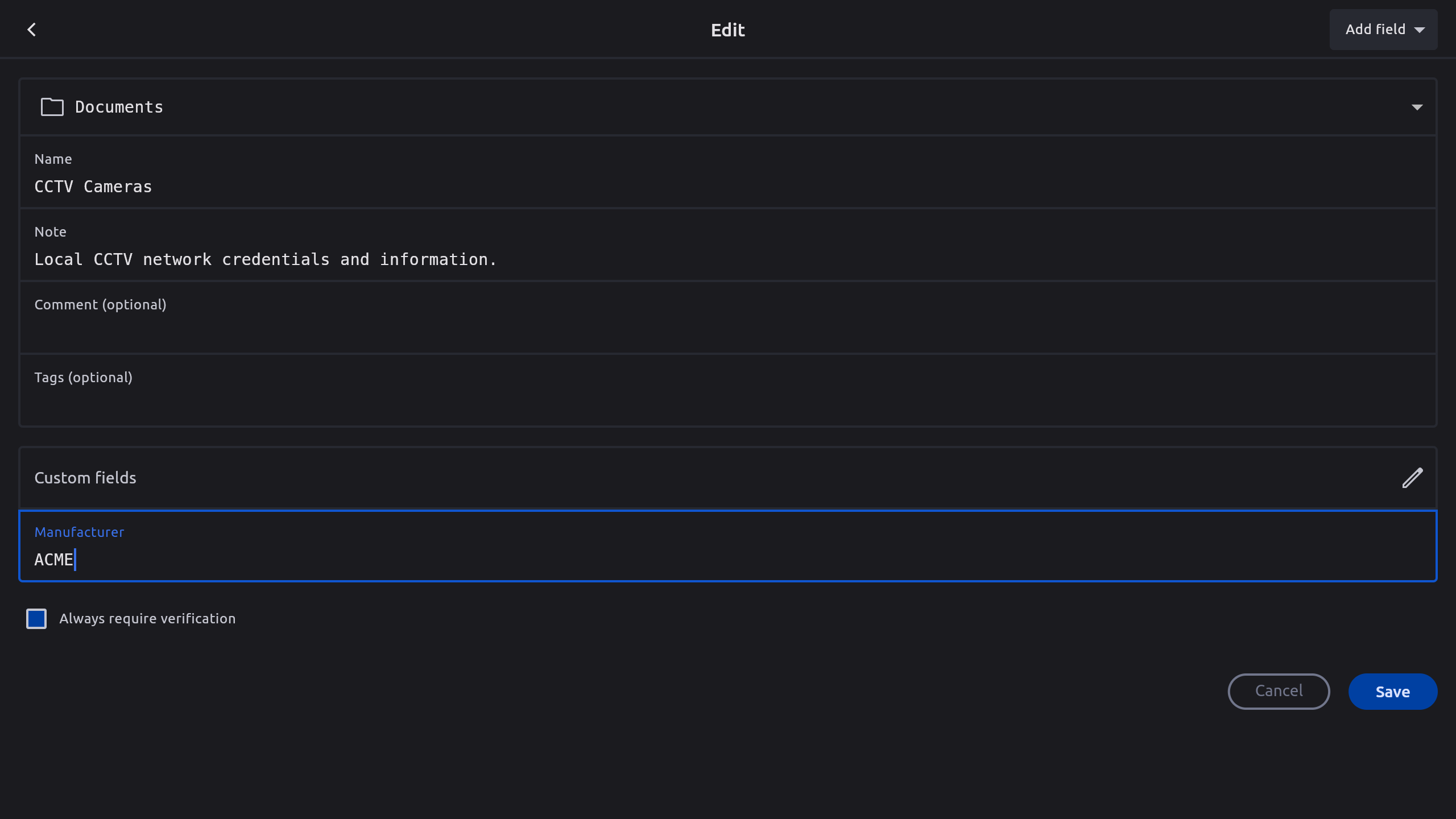Click the Manufacturer field label

click(79, 532)
